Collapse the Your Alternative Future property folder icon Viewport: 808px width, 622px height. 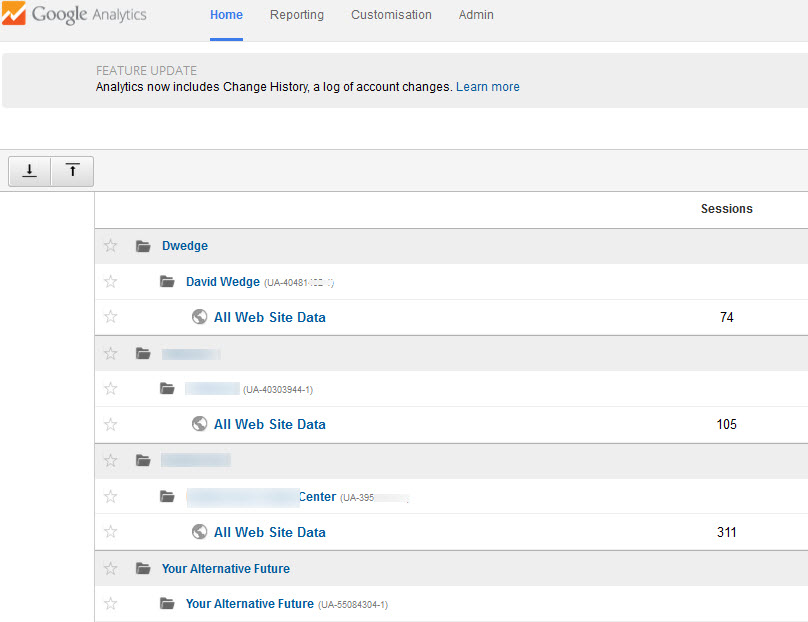(x=167, y=603)
